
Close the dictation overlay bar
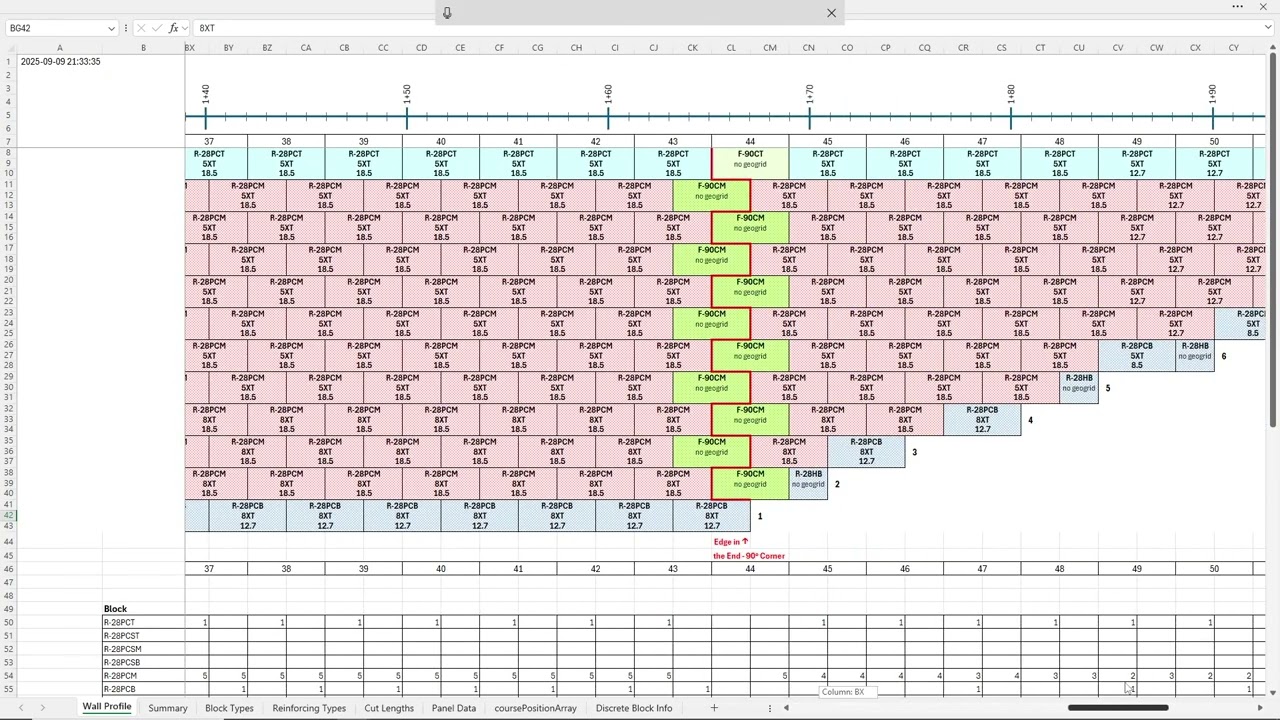831,13
